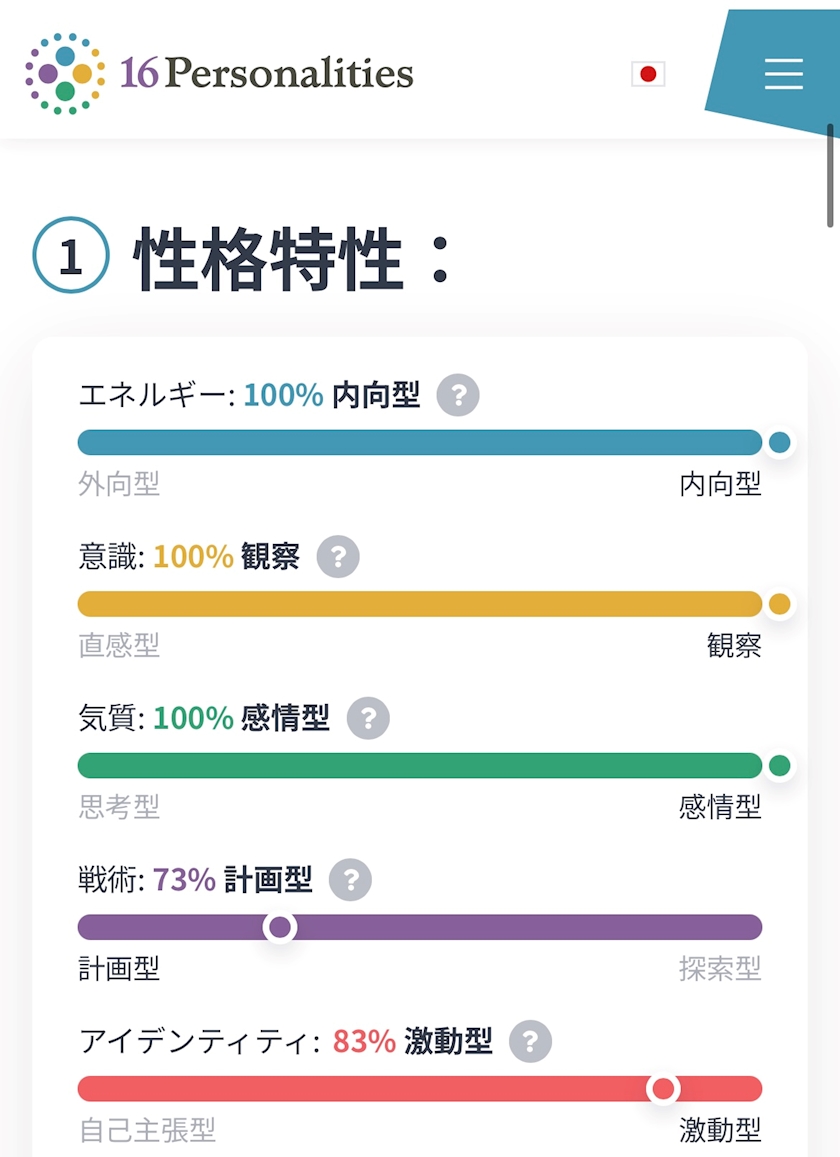Click the 16Personalities text wordmark

(x=266, y=74)
